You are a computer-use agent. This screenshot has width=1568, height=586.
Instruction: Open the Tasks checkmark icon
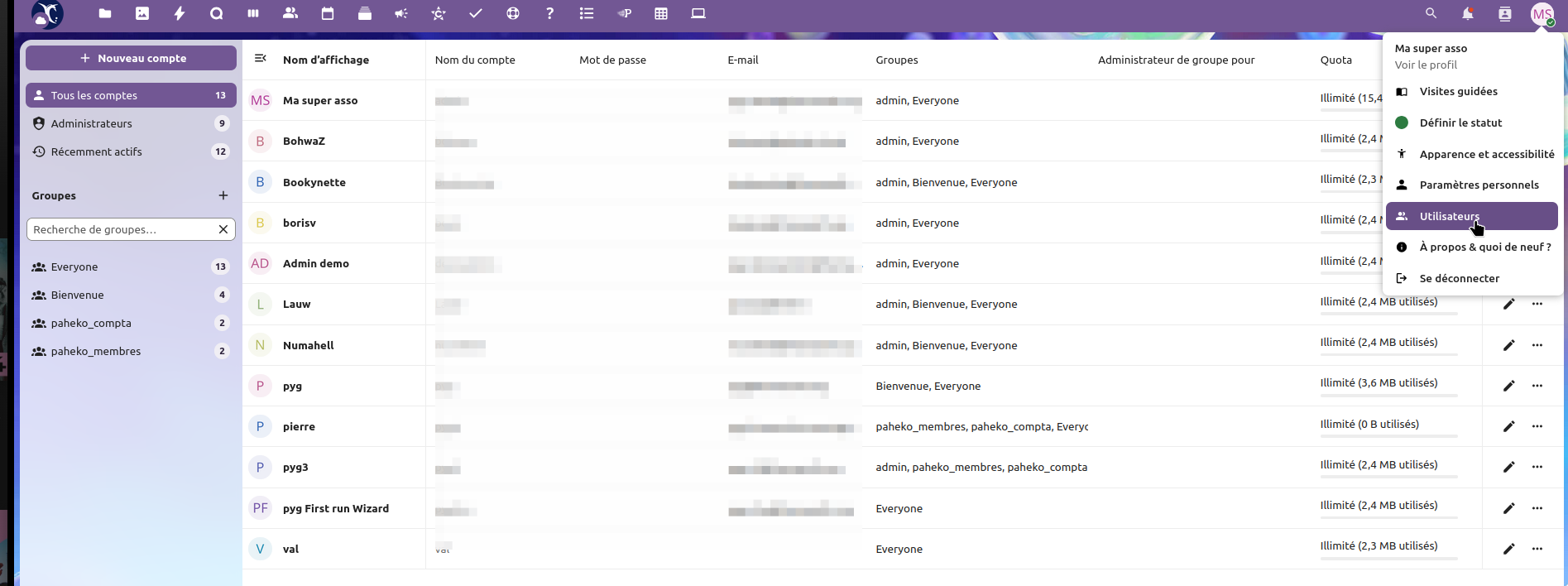(x=476, y=13)
